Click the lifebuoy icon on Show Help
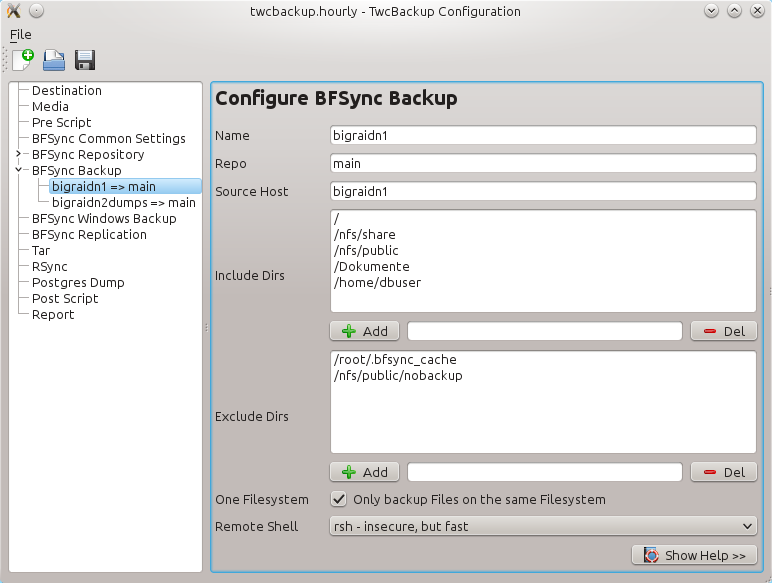772x583 pixels. [651, 555]
